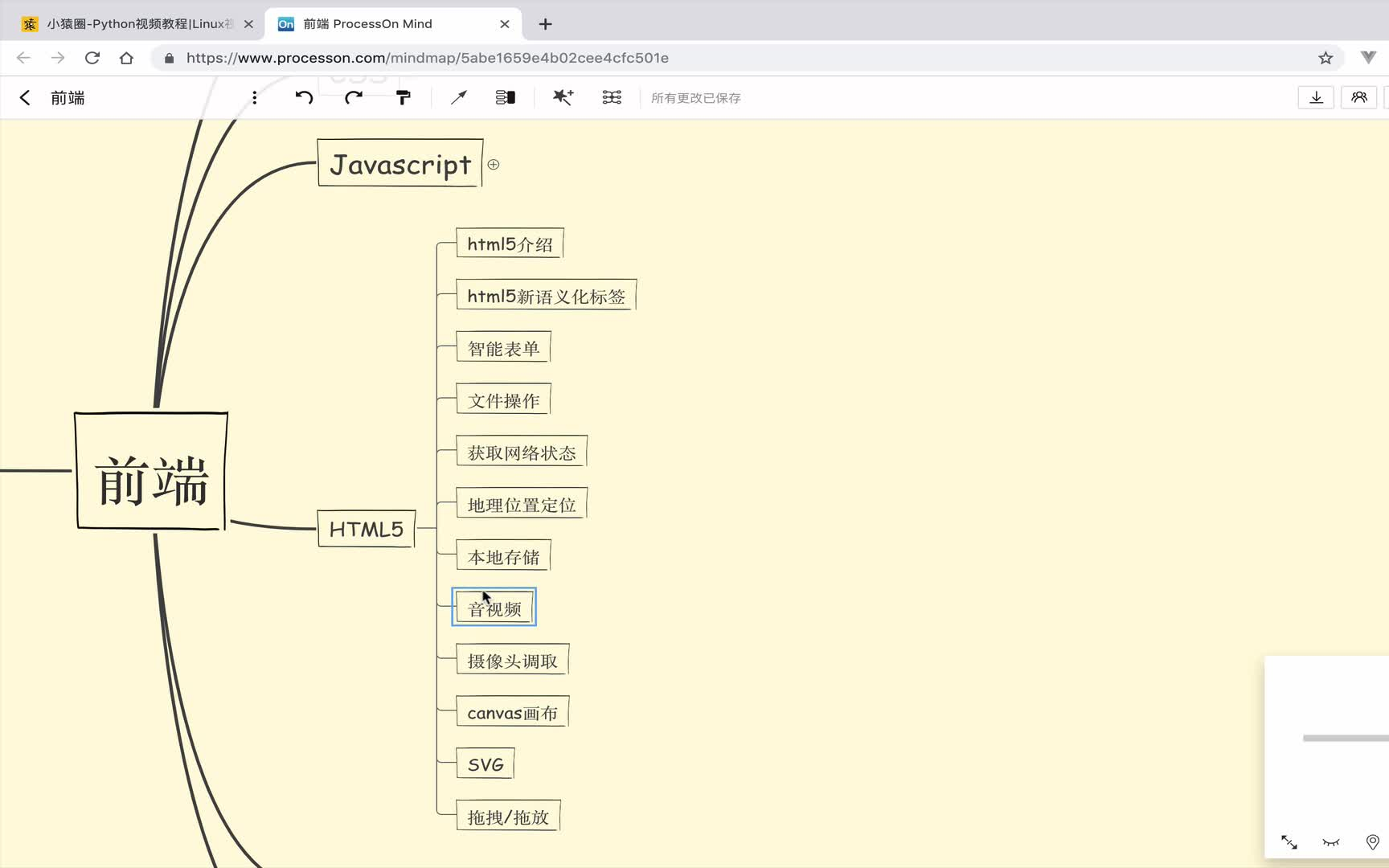Open a new browser tab
Viewport: 1389px width, 868px height.
coord(545,24)
